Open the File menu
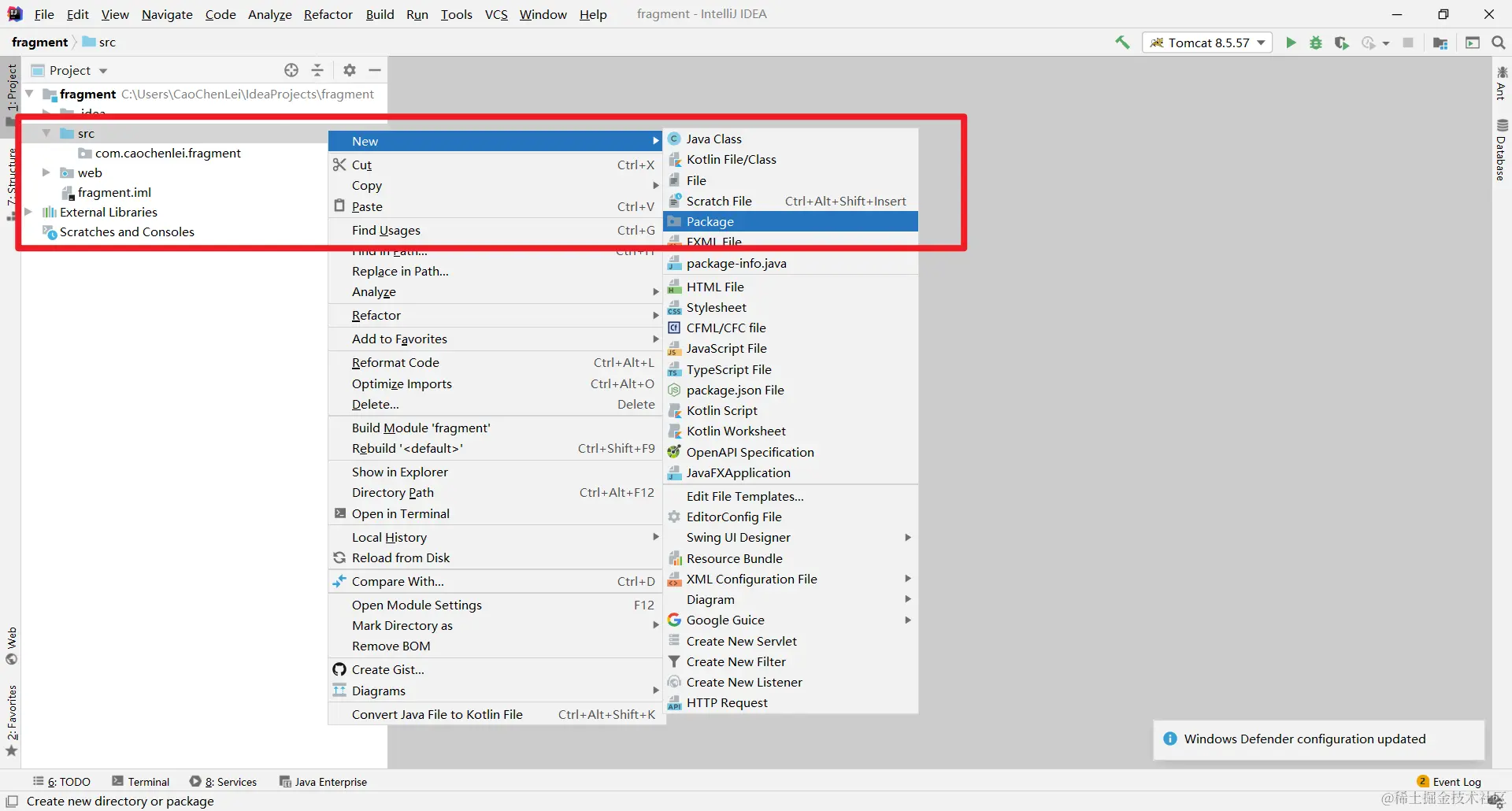This screenshot has width=1512, height=811. pos(44,14)
